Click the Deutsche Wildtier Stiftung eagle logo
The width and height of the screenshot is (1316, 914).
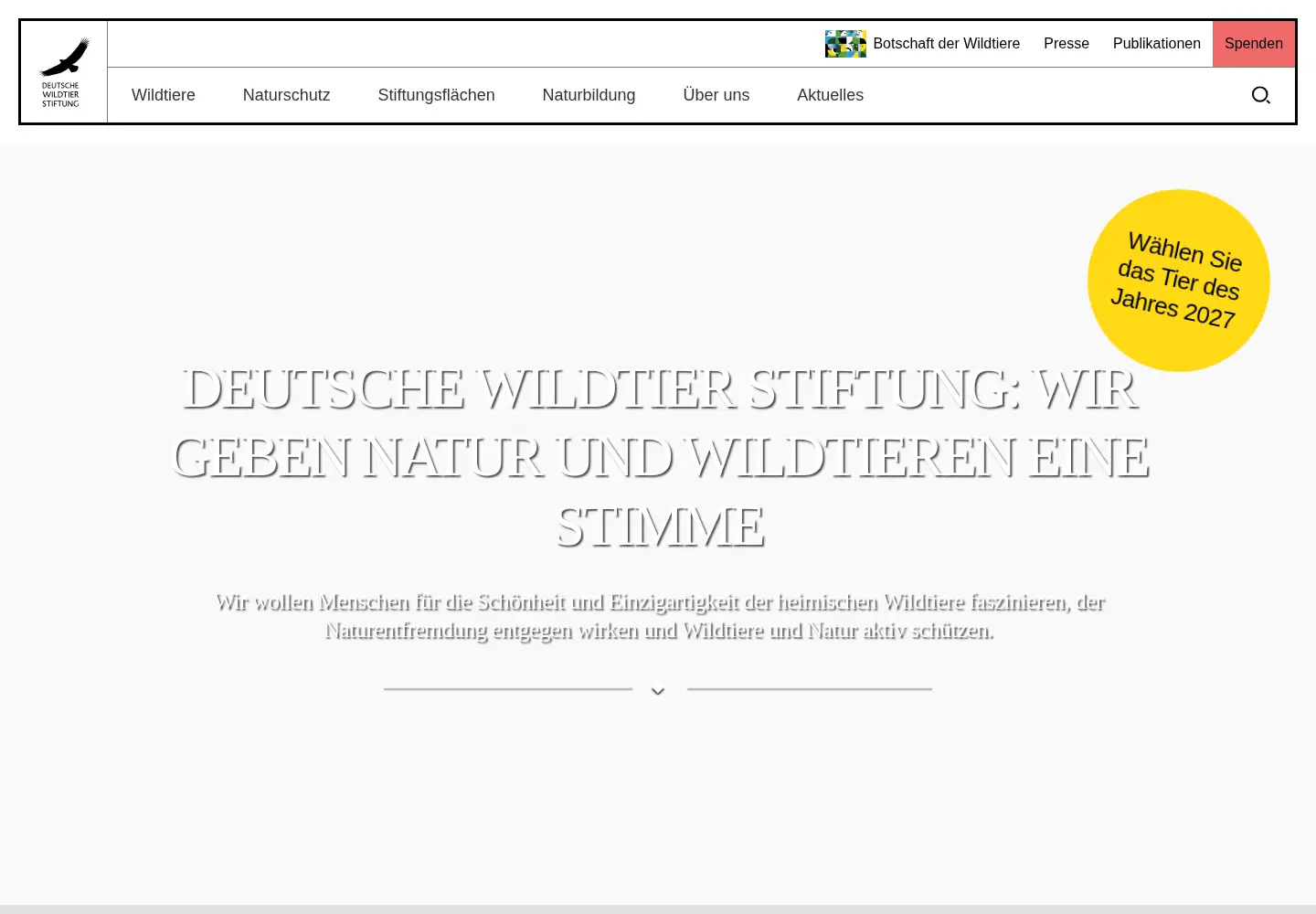tap(64, 72)
